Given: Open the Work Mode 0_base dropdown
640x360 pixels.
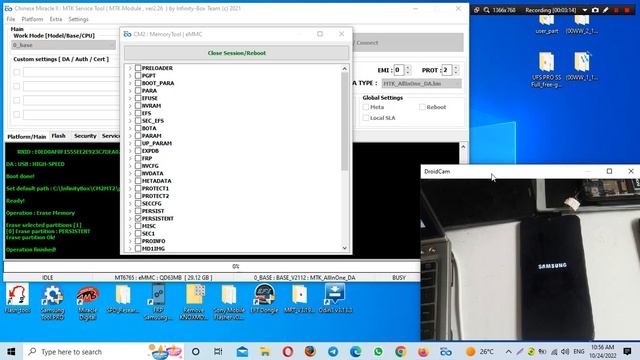Looking at the screenshot, I should 63,45.
